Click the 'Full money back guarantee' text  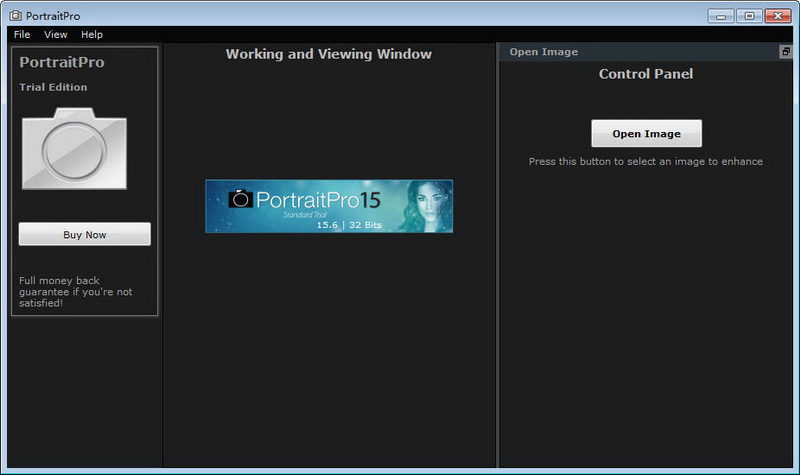76,292
